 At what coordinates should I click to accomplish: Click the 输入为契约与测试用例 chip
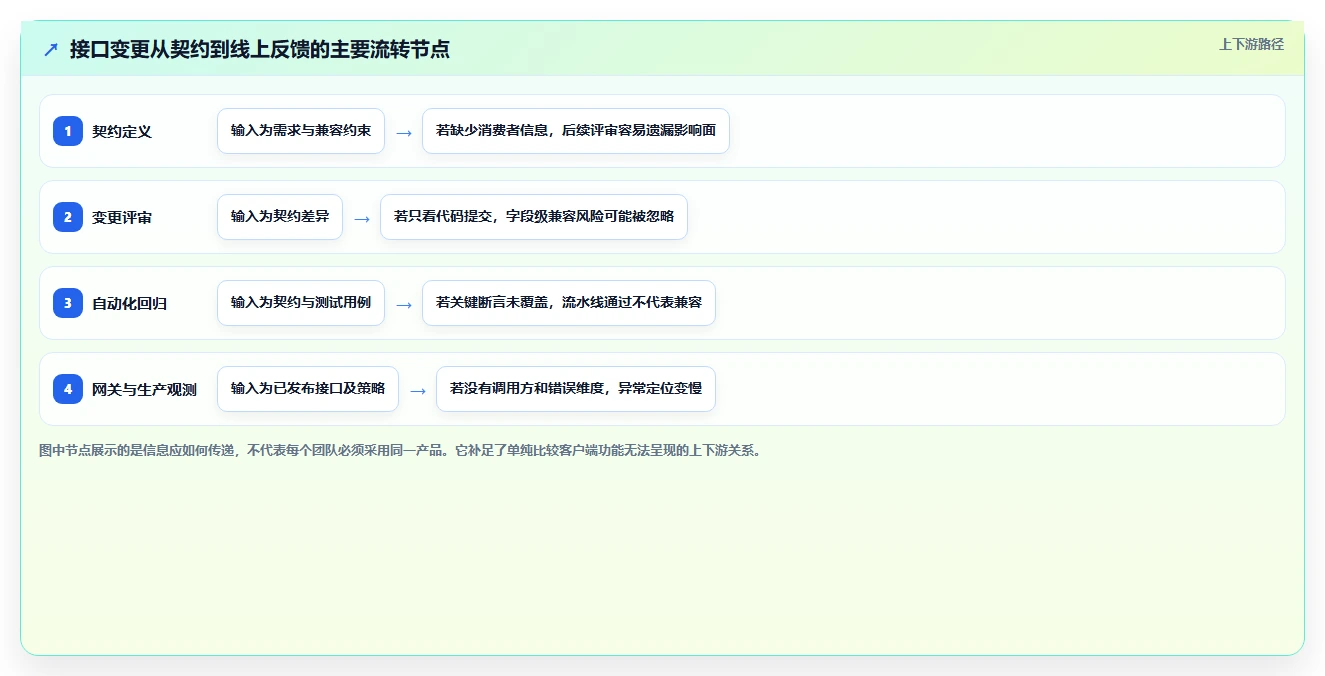pyautogui.click(x=301, y=303)
